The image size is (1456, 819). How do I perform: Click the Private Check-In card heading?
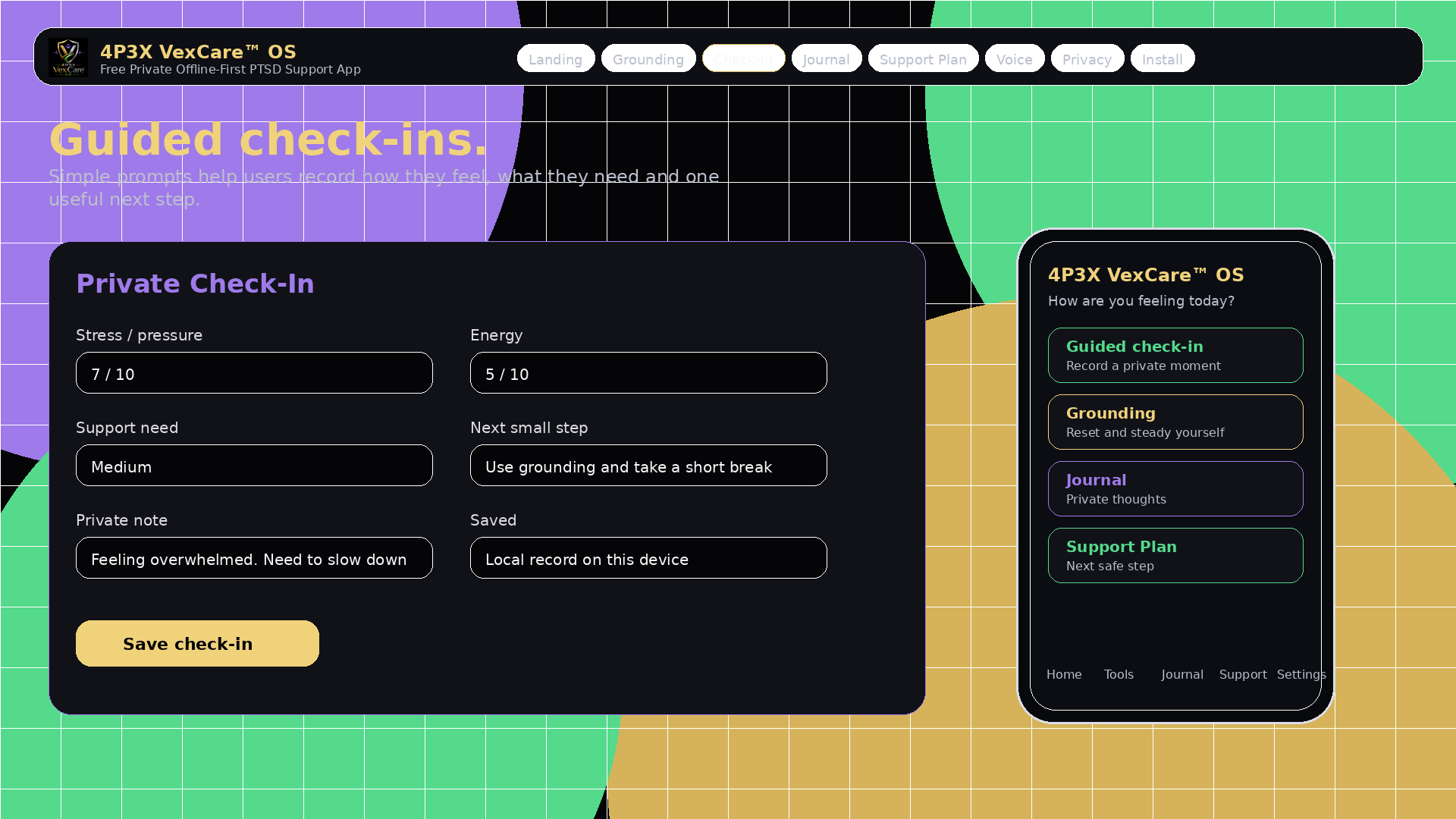coord(195,284)
